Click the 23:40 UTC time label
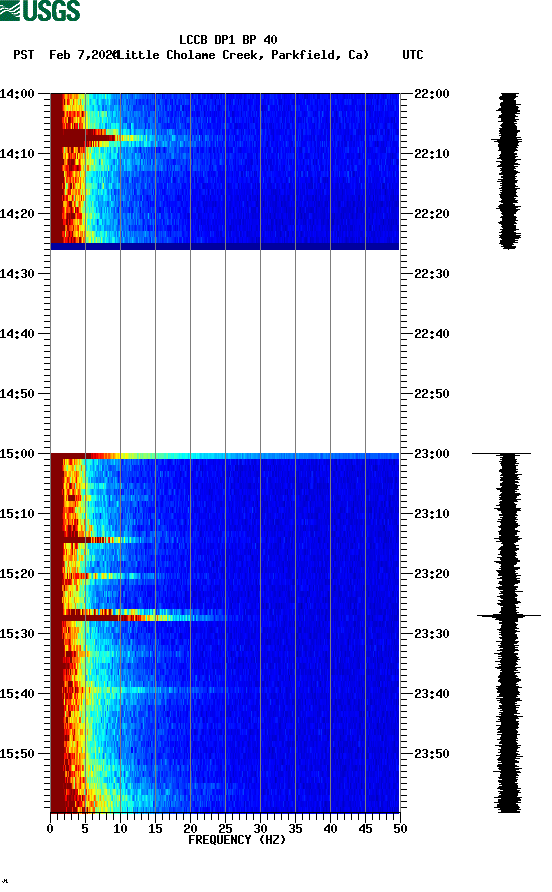 tap(432, 694)
